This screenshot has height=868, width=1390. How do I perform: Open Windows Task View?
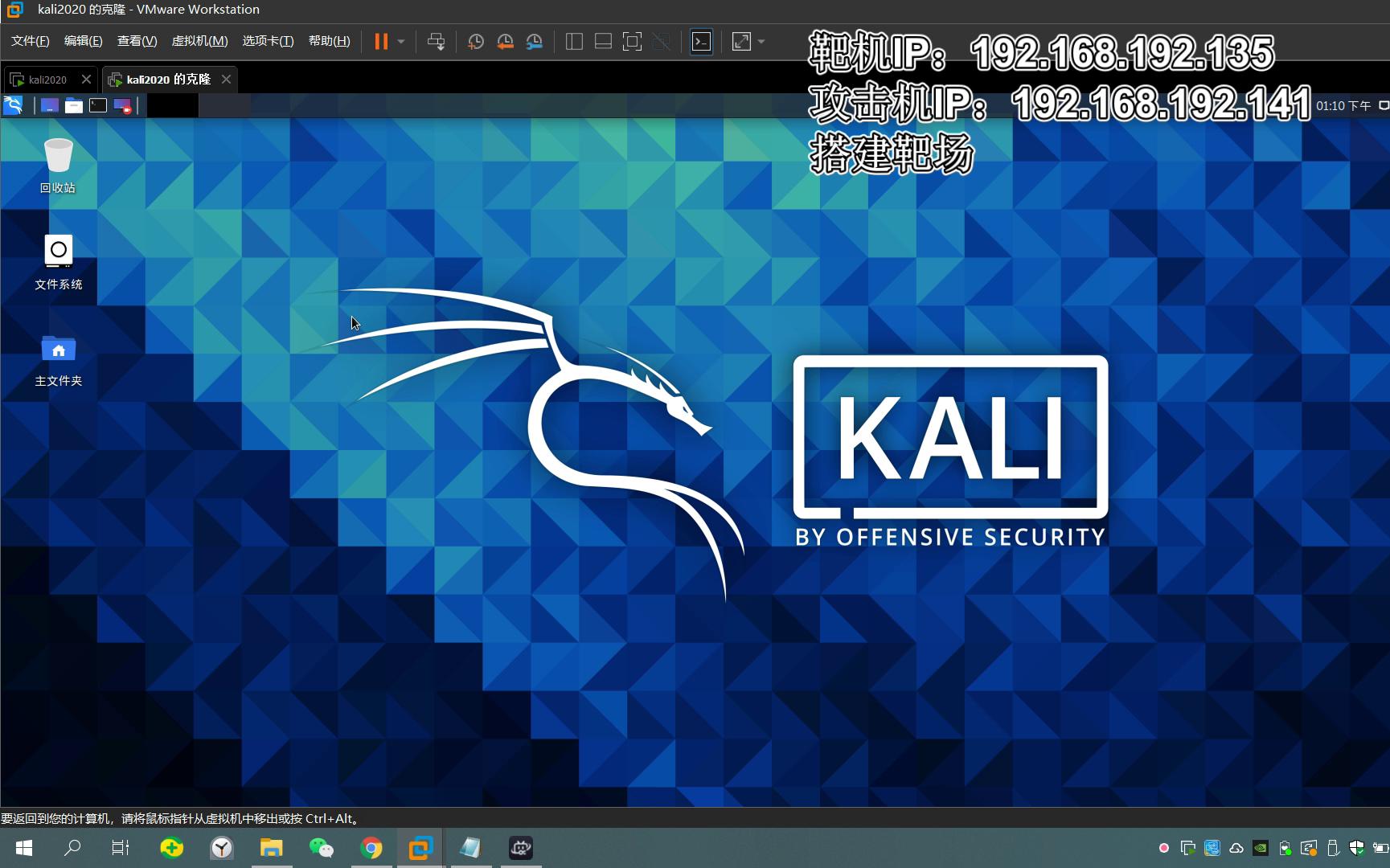pos(121,848)
